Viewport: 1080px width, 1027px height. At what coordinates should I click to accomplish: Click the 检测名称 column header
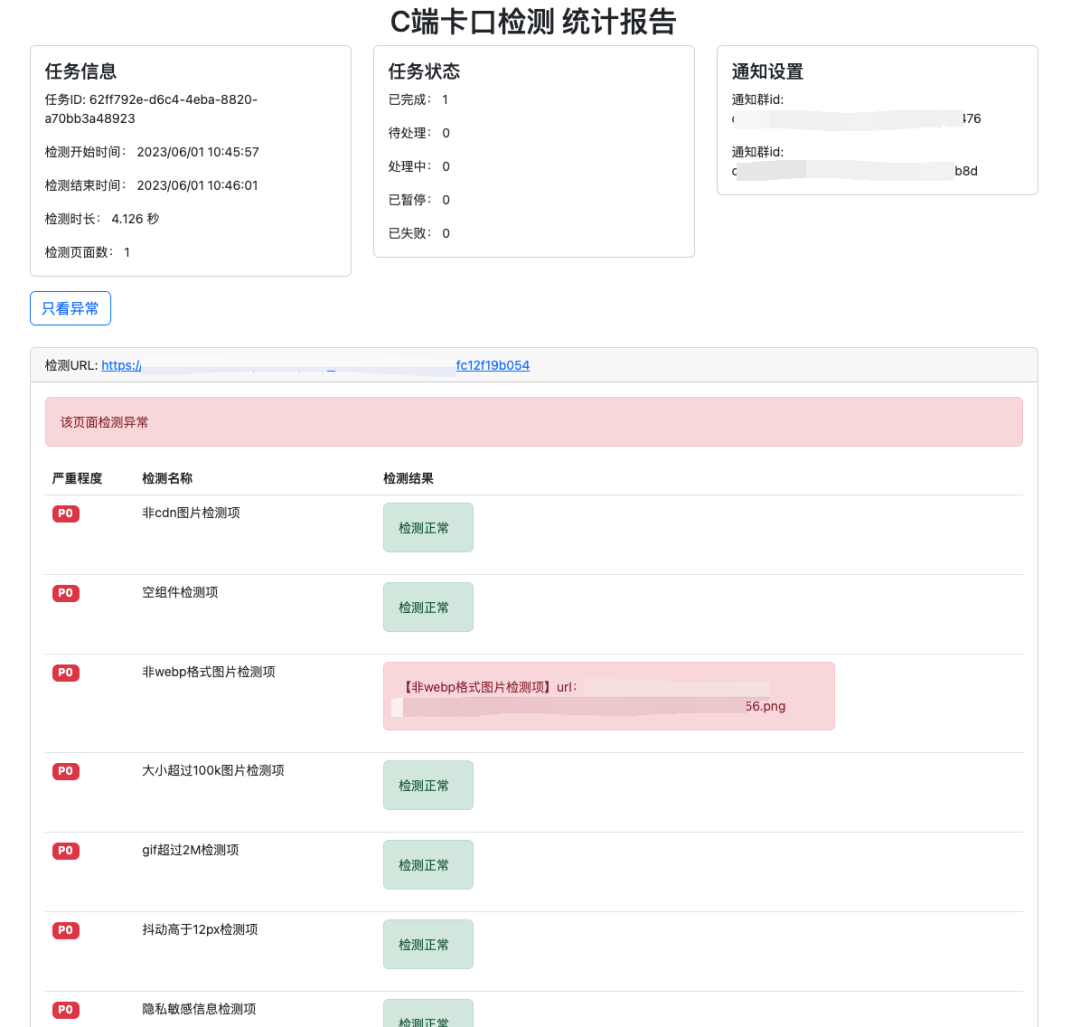coord(167,478)
